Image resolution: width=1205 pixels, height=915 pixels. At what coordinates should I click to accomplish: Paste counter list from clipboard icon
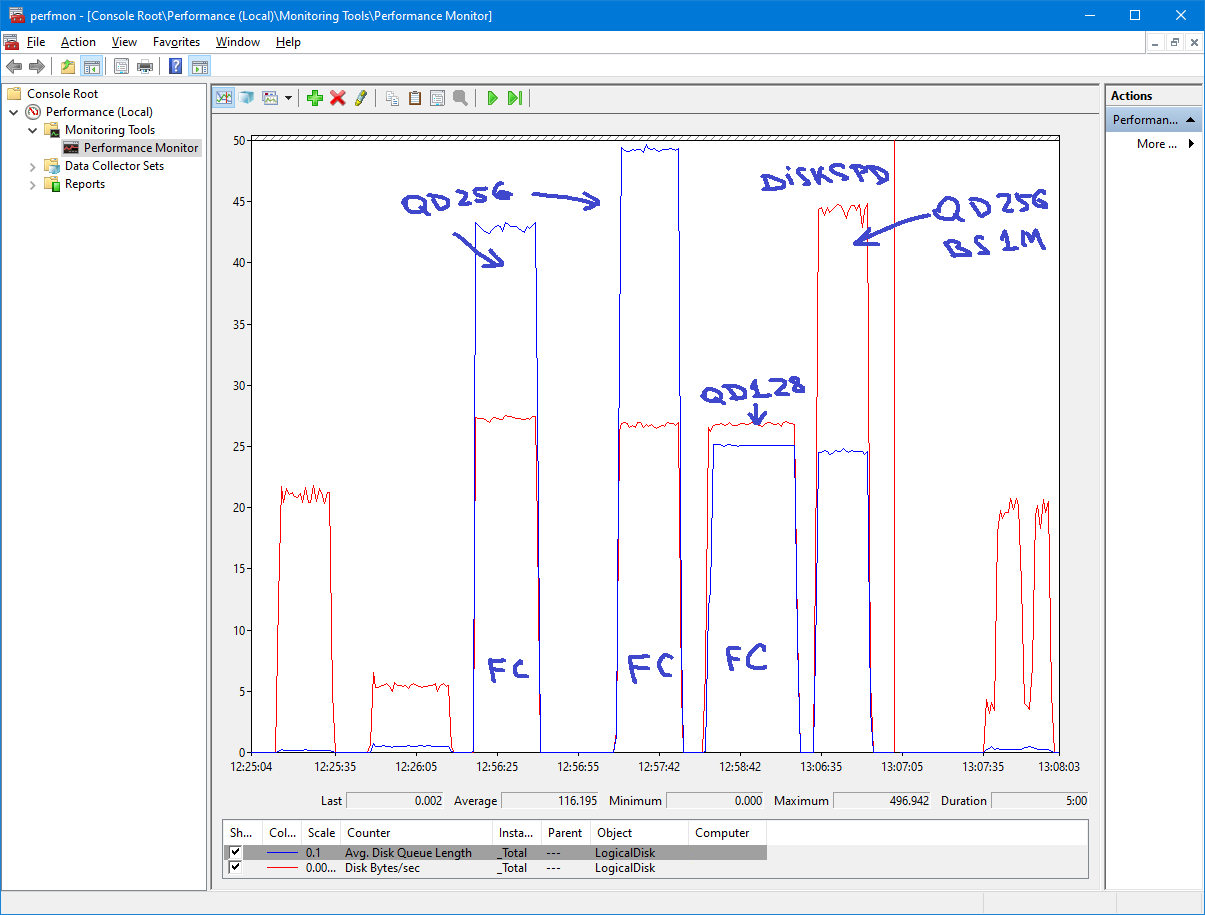click(415, 97)
